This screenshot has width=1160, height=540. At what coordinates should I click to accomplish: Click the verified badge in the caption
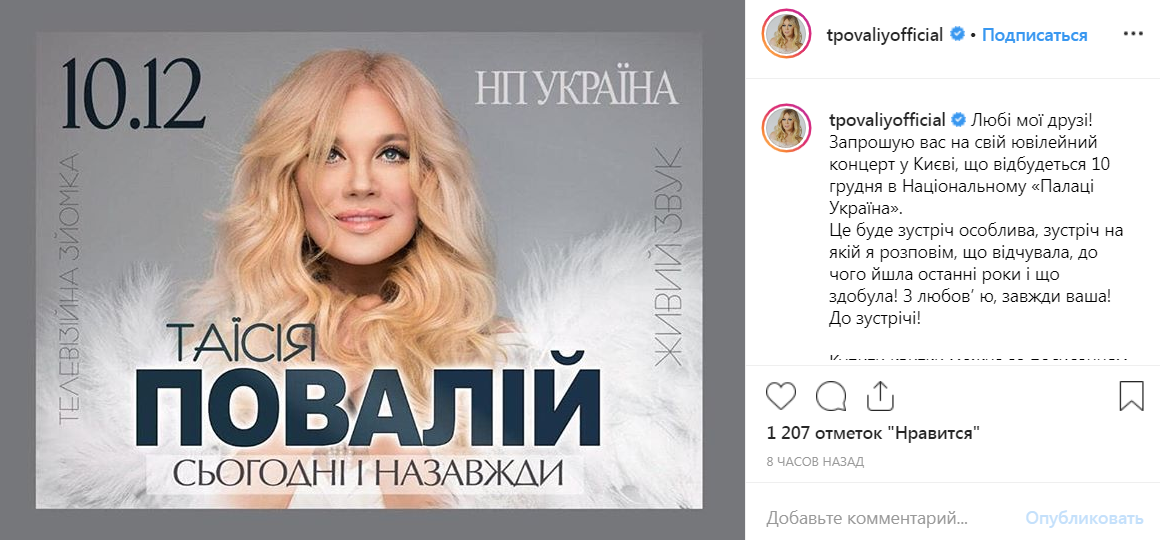(957, 119)
